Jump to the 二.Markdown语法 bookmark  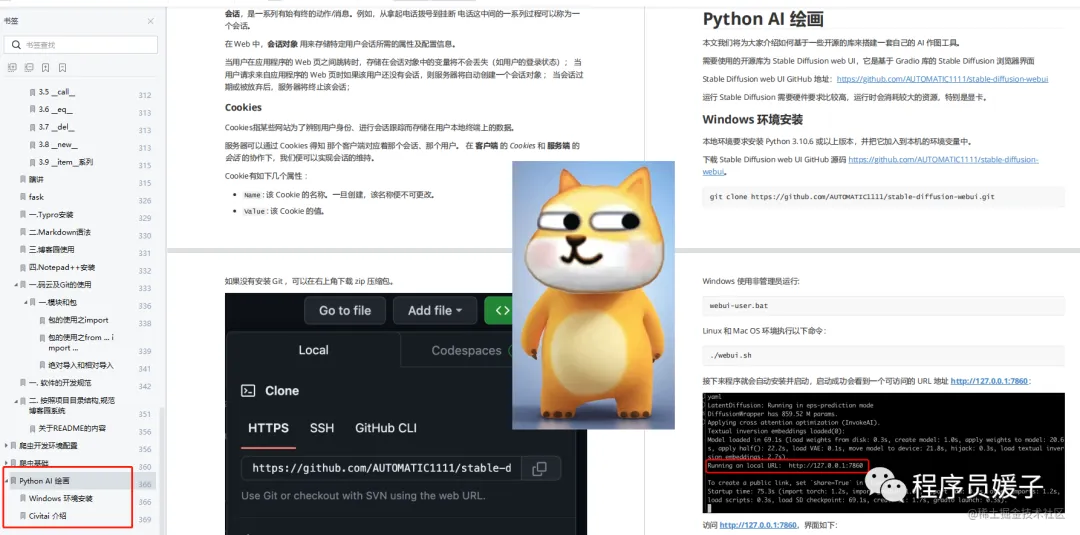pyautogui.click(x=60, y=232)
